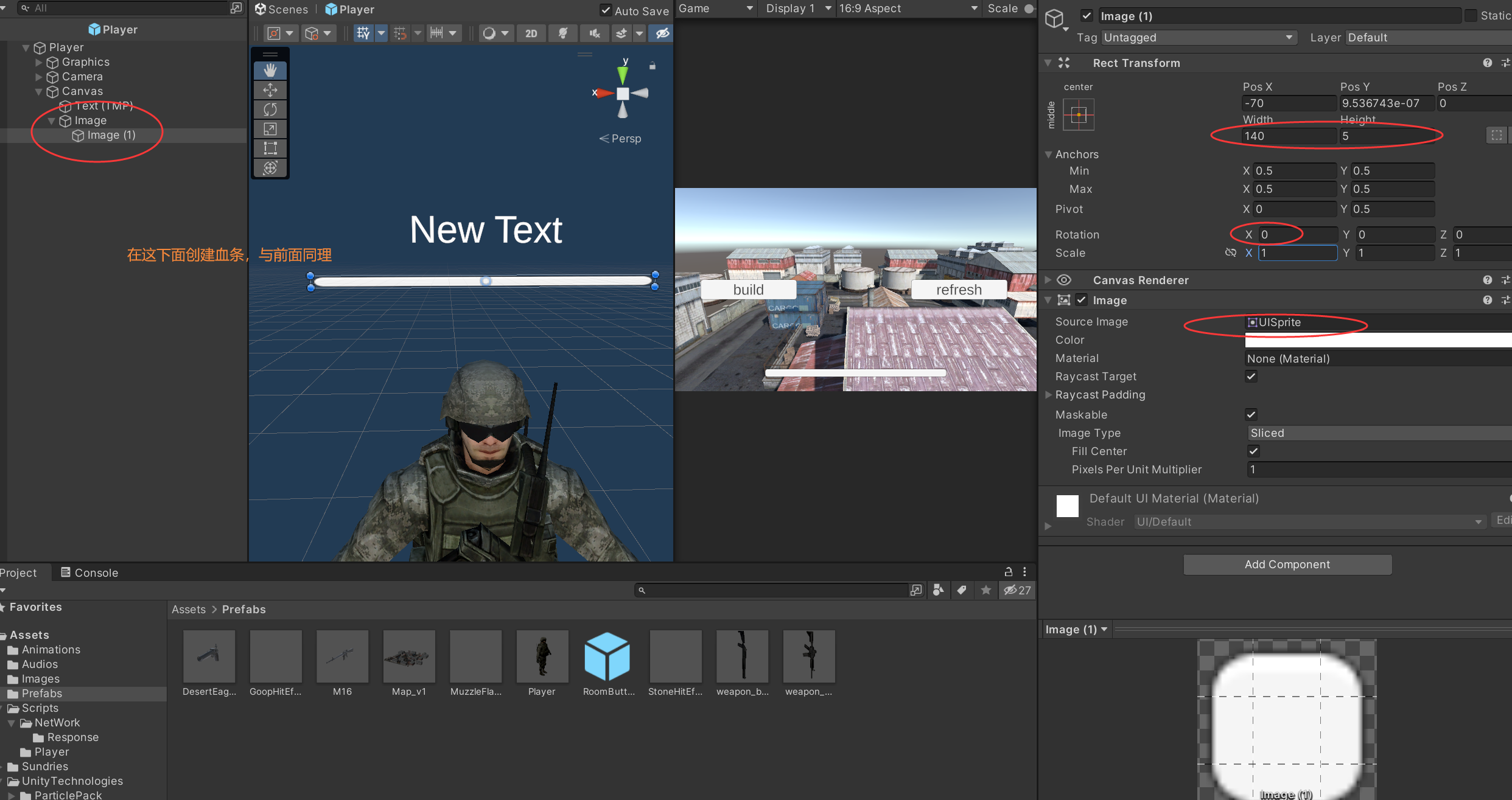Select the Scale tool
The width and height of the screenshot is (1512, 800).
tap(270, 129)
